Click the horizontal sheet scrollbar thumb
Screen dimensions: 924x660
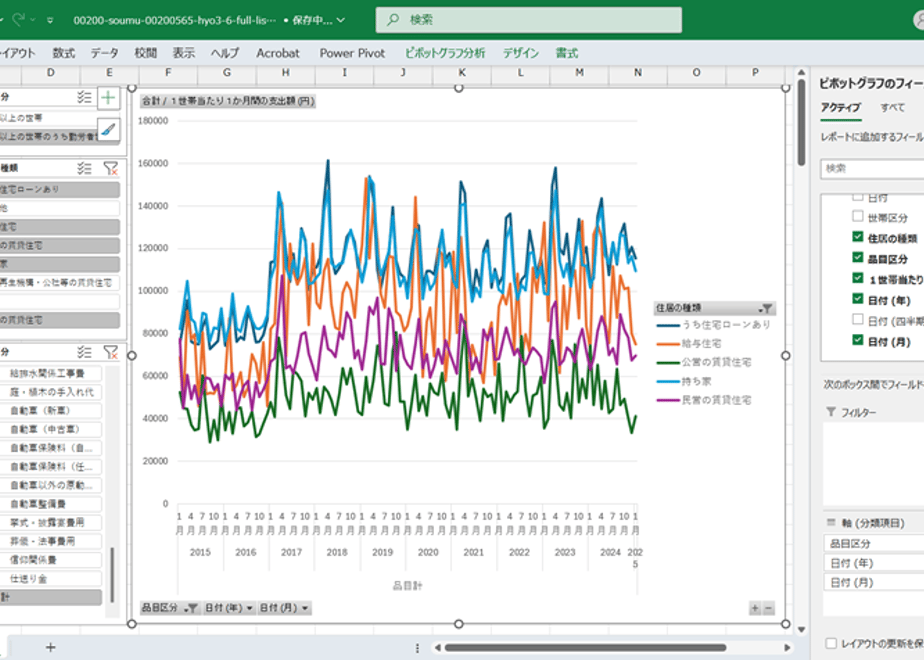pos(585,648)
